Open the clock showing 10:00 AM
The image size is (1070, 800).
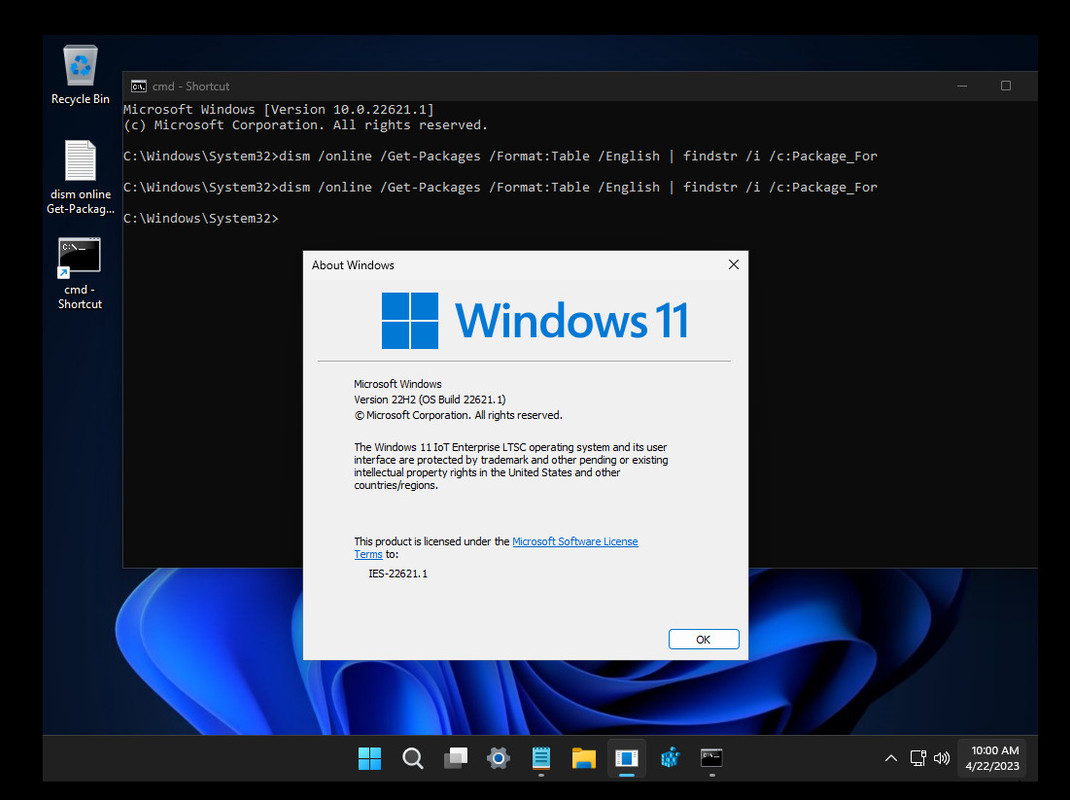click(992, 758)
